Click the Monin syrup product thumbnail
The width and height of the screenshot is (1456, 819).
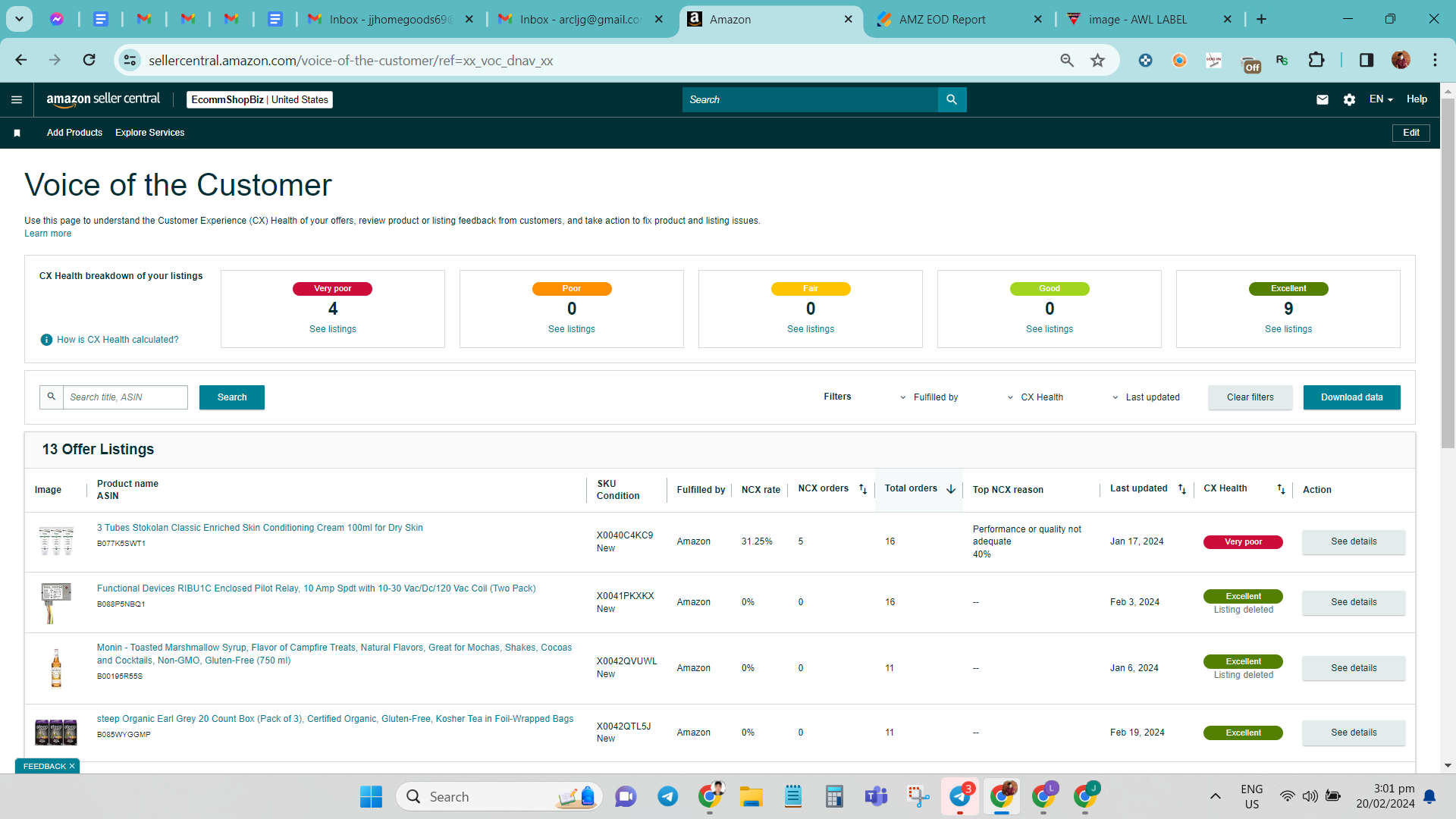point(56,668)
